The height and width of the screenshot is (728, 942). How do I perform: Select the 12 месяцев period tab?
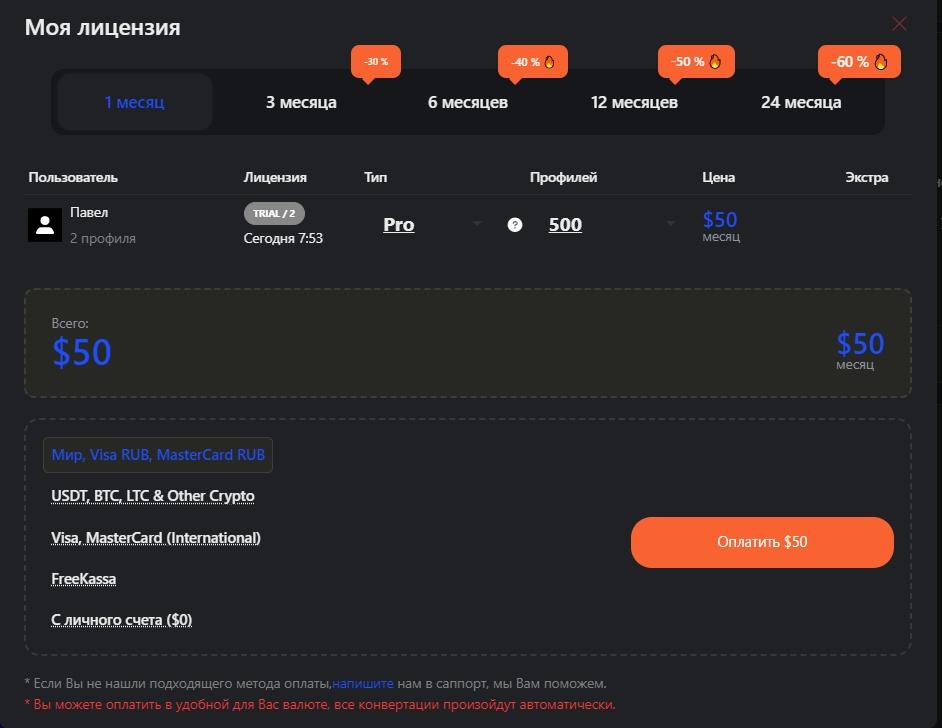coord(634,102)
